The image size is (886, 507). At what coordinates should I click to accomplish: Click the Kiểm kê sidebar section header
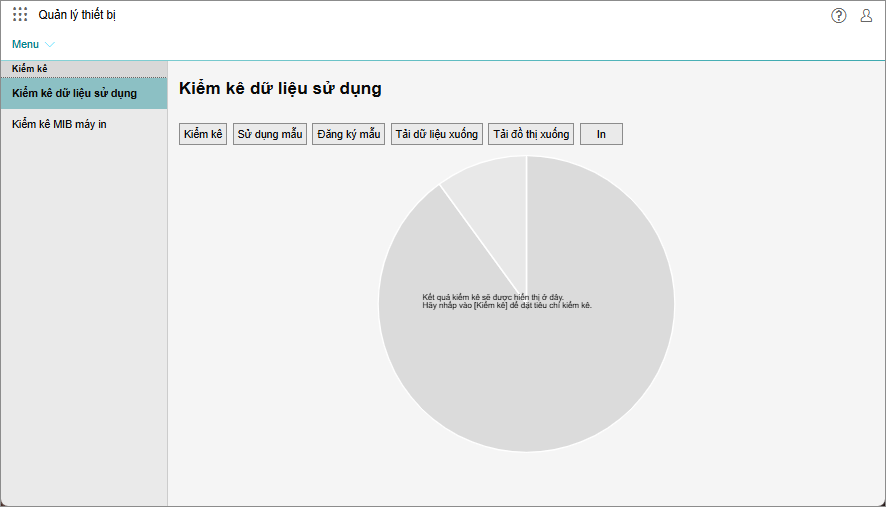pyautogui.click(x=30, y=68)
